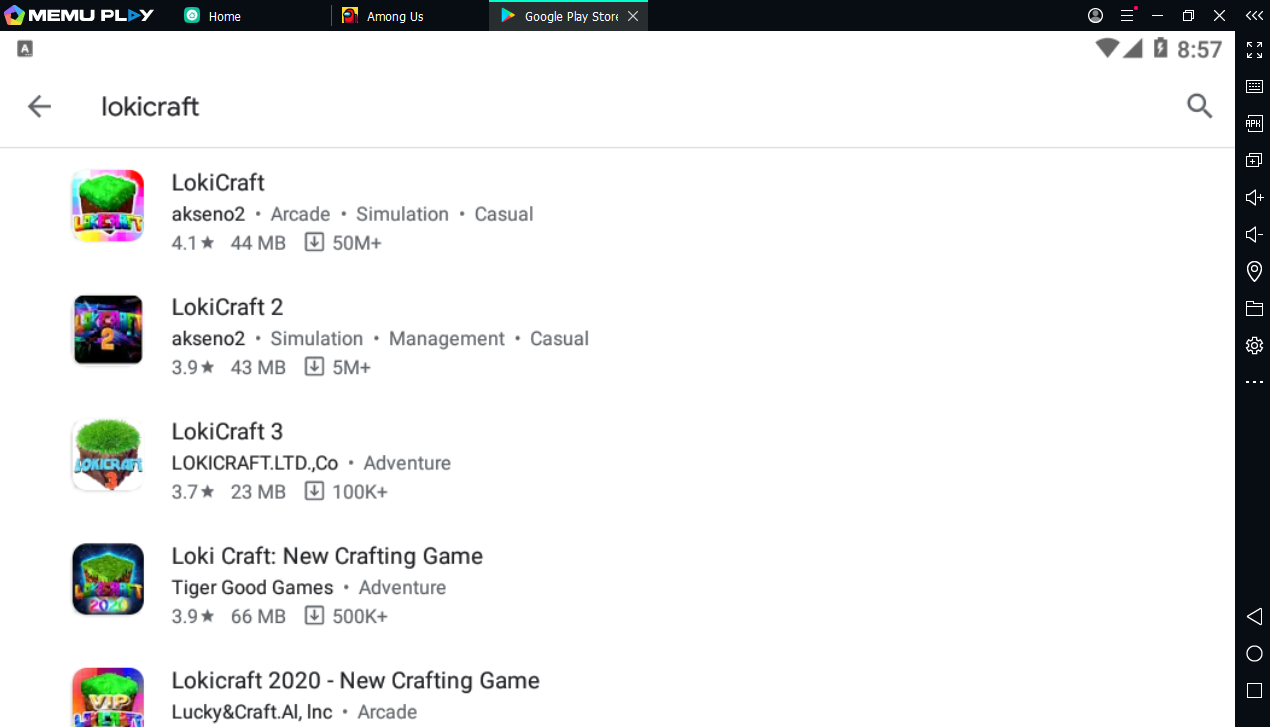The image size is (1270, 727).
Task: Click the 23 MB size label
Action: (258, 492)
